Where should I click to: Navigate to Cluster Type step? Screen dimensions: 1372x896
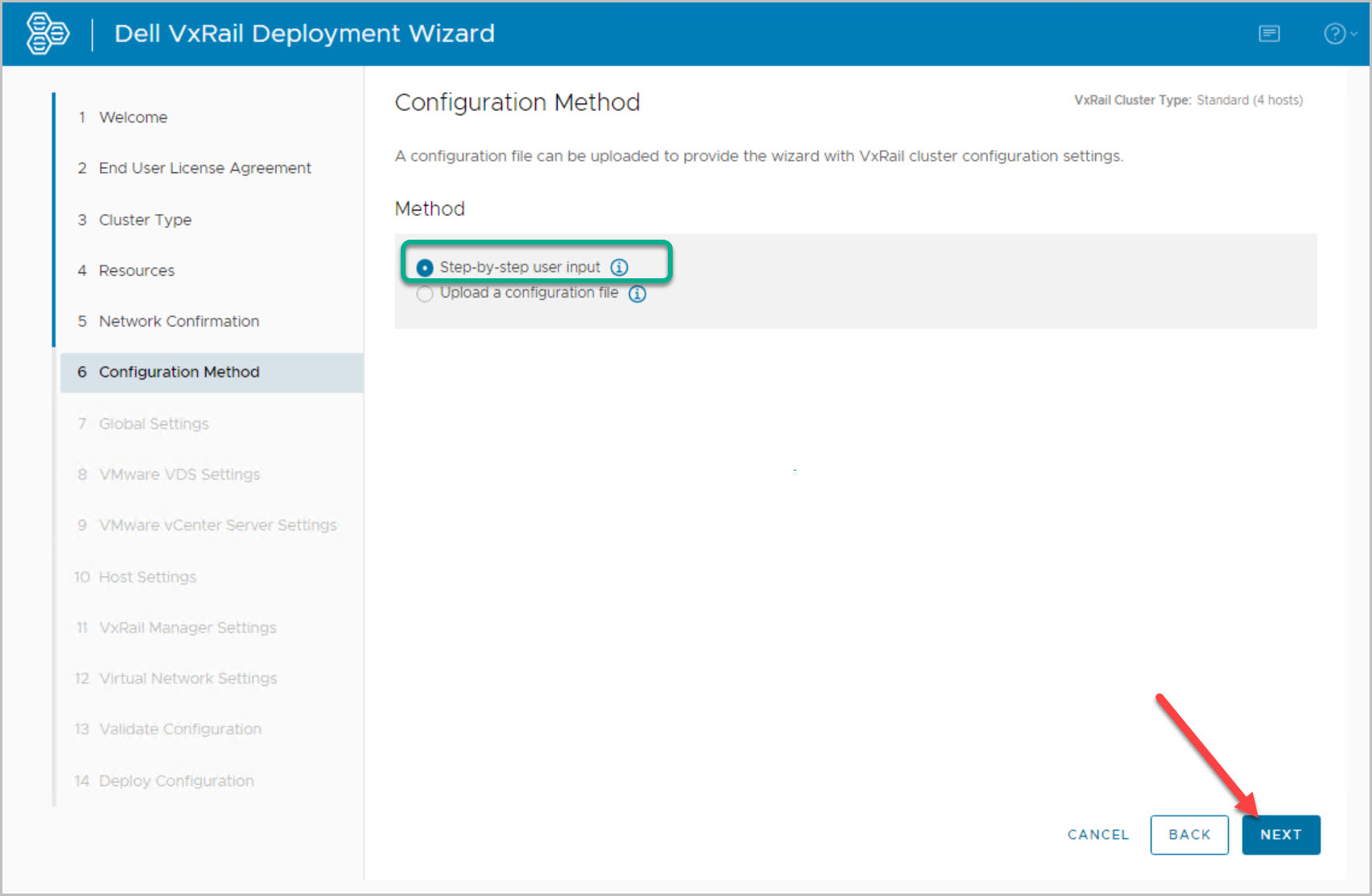pos(145,220)
